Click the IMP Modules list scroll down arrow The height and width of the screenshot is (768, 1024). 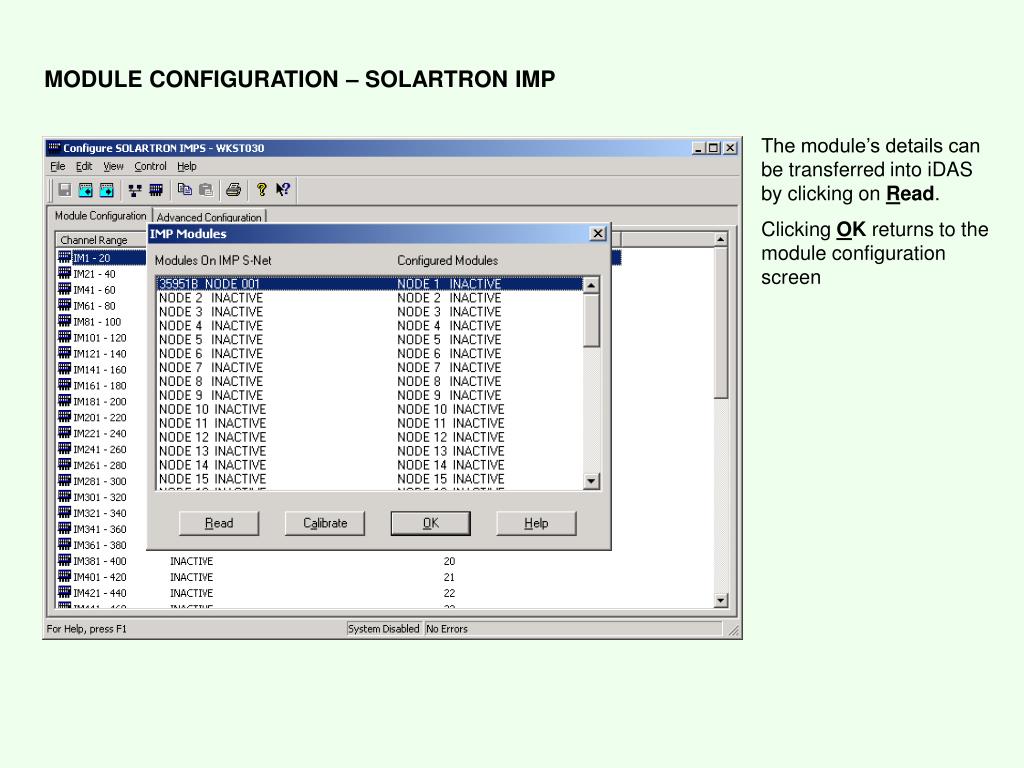click(x=591, y=481)
